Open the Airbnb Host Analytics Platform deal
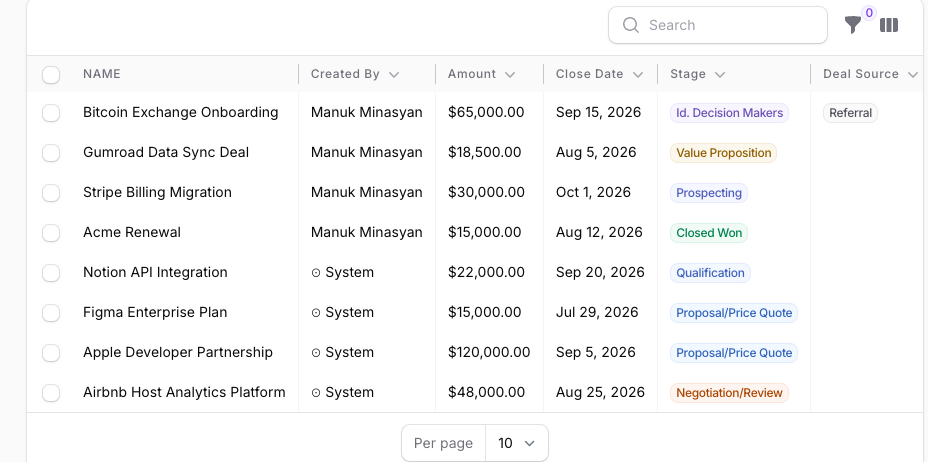Screen dimensions: 928x462 tap(184, 392)
